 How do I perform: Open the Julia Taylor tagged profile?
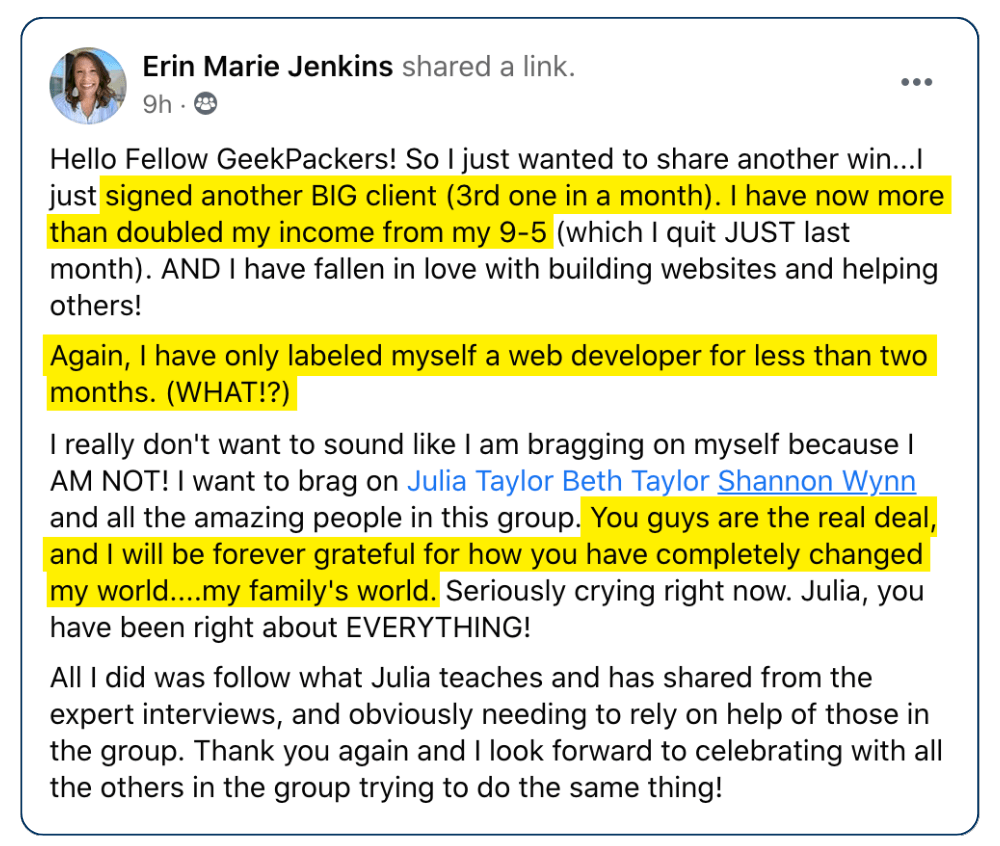click(x=480, y=481)
